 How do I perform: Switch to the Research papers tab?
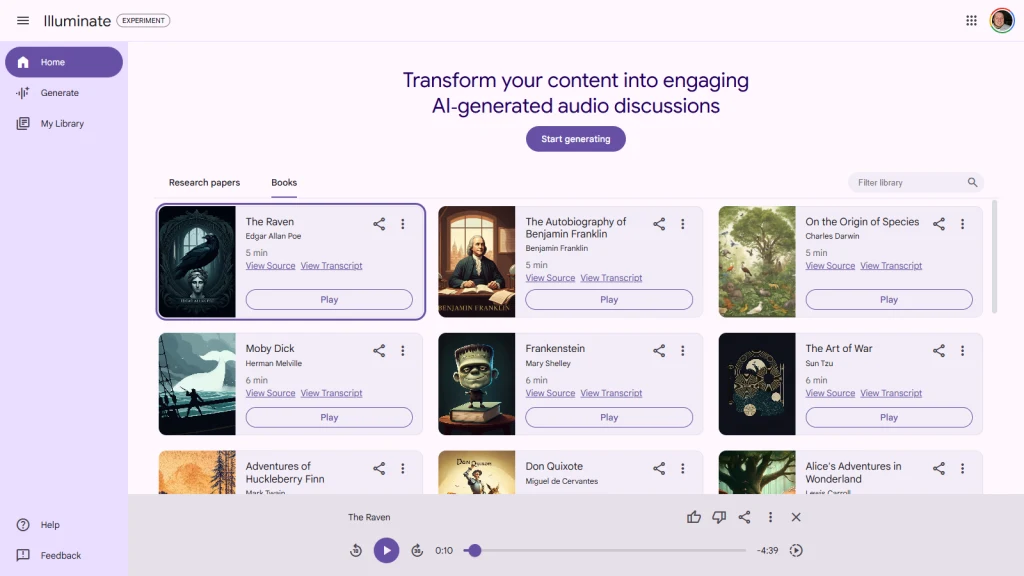pos(204,183)
